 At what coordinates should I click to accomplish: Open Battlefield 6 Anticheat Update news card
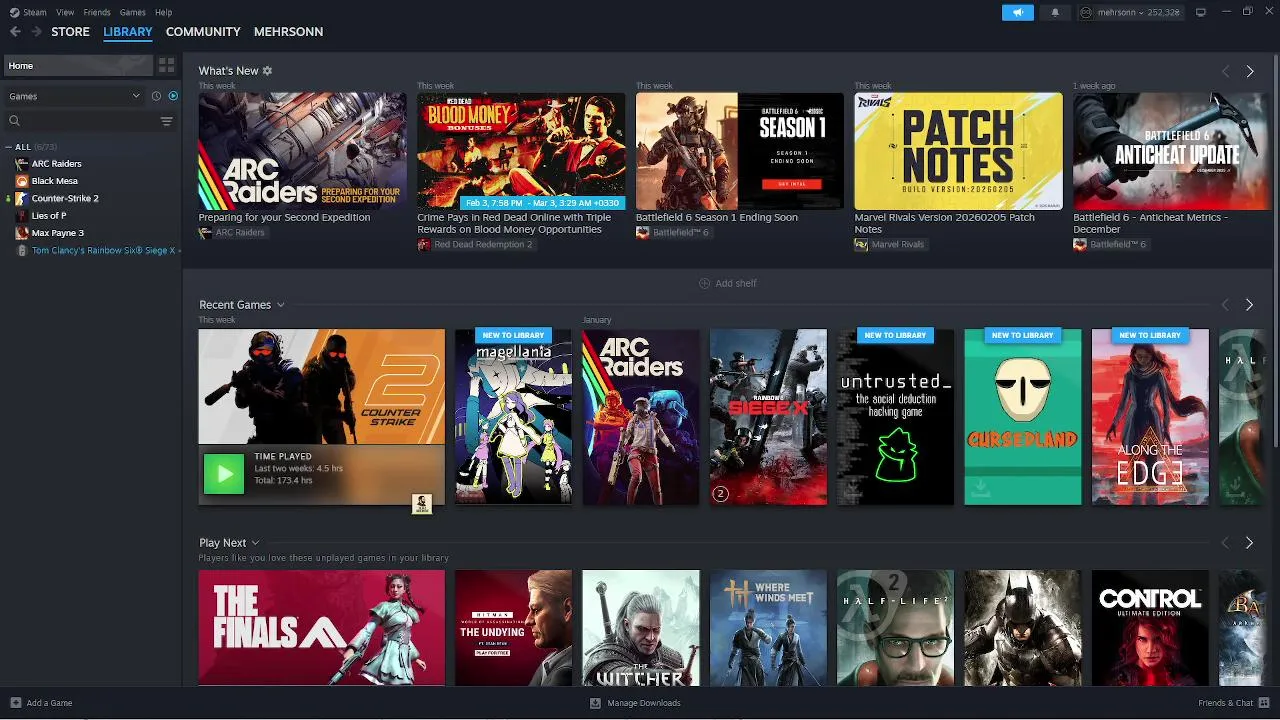(x=1170, y=151)
